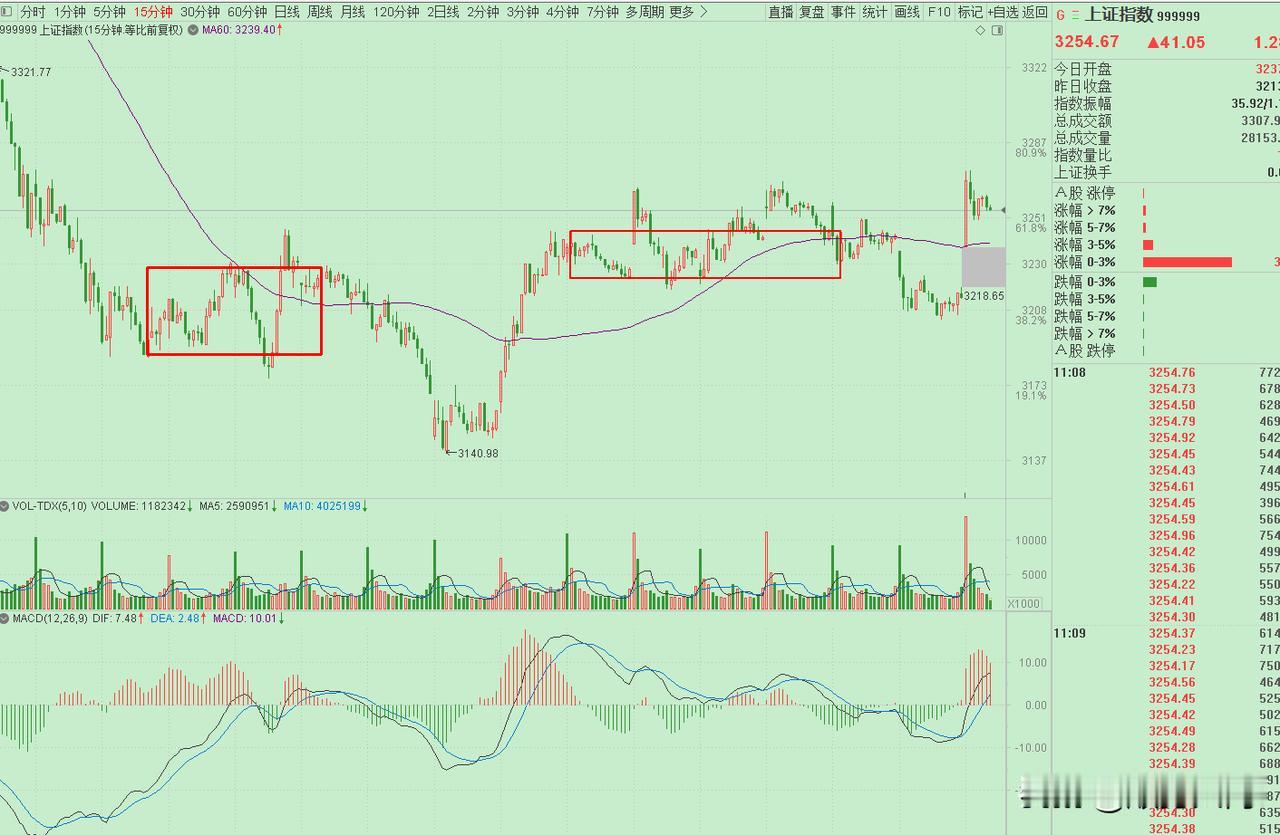Screen dimensions: 1280x835
Task: Click the red G icon beside 上证指数
Action: (1061, 16)
